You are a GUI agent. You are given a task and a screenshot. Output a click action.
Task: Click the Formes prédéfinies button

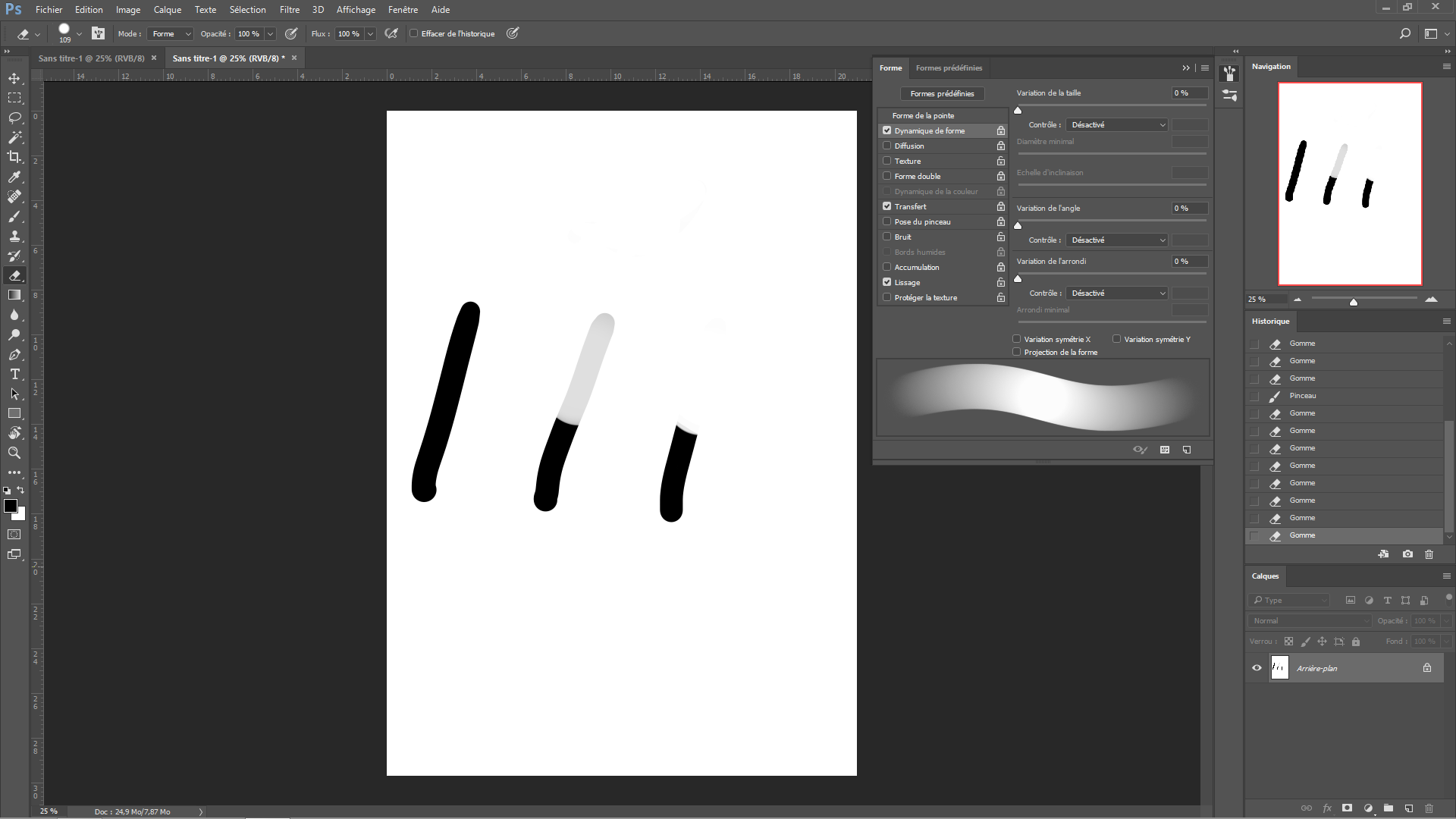point(943,93)
